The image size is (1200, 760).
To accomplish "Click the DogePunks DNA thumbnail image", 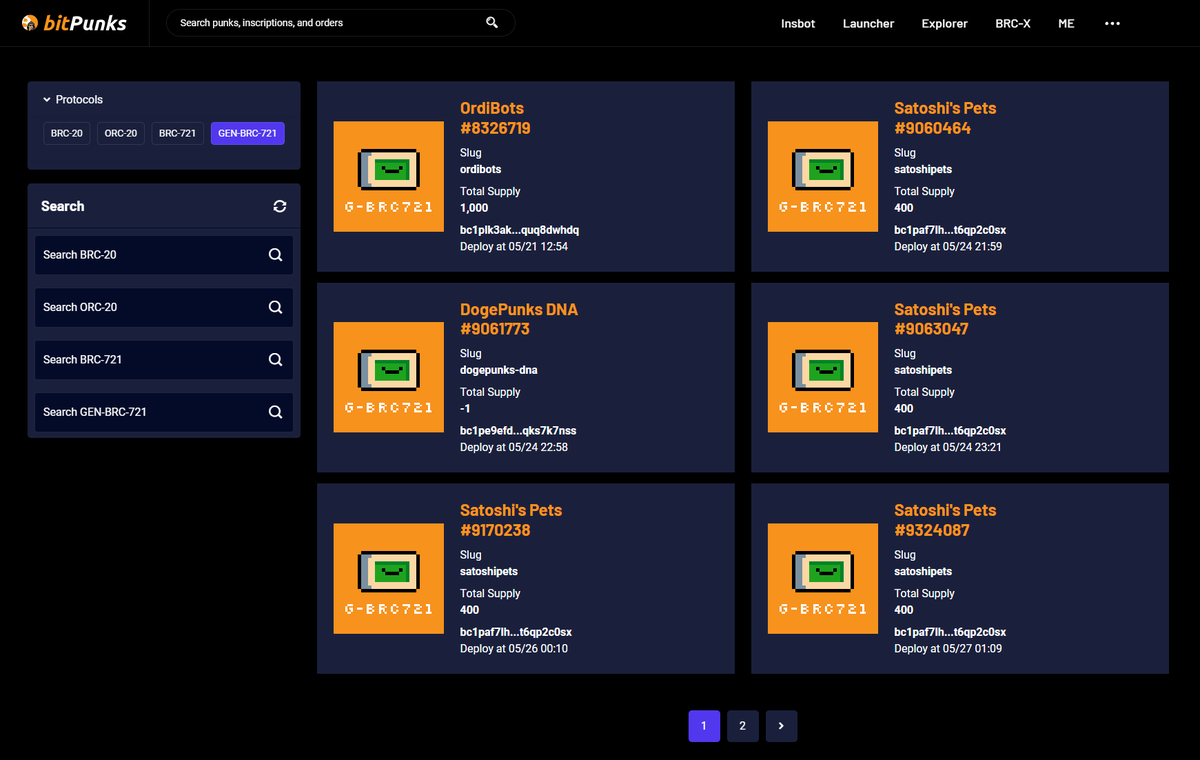I will [x=388, y=378].
